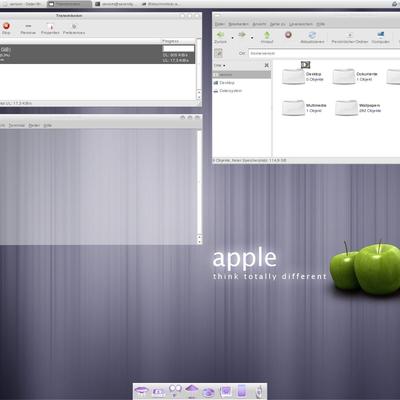This screenshot has height=400, width=400.
Task: Click the red stop icon in file manager
Action: coord(288,35)
